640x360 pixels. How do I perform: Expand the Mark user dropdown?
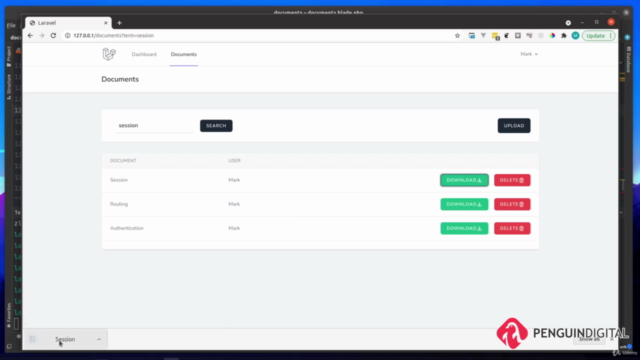[x=529, y=54]
